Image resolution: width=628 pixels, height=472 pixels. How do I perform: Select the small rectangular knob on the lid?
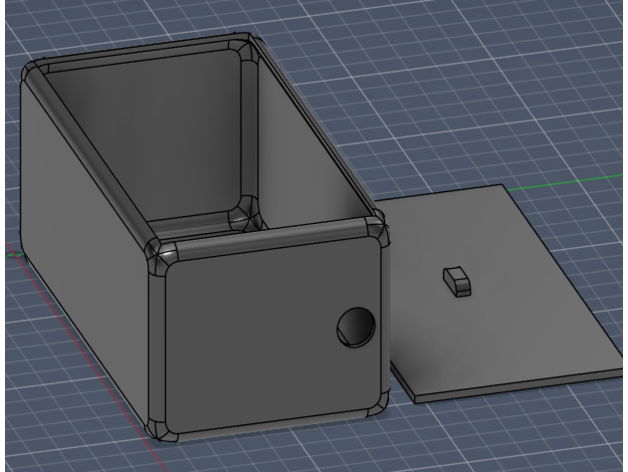(457, 281)
